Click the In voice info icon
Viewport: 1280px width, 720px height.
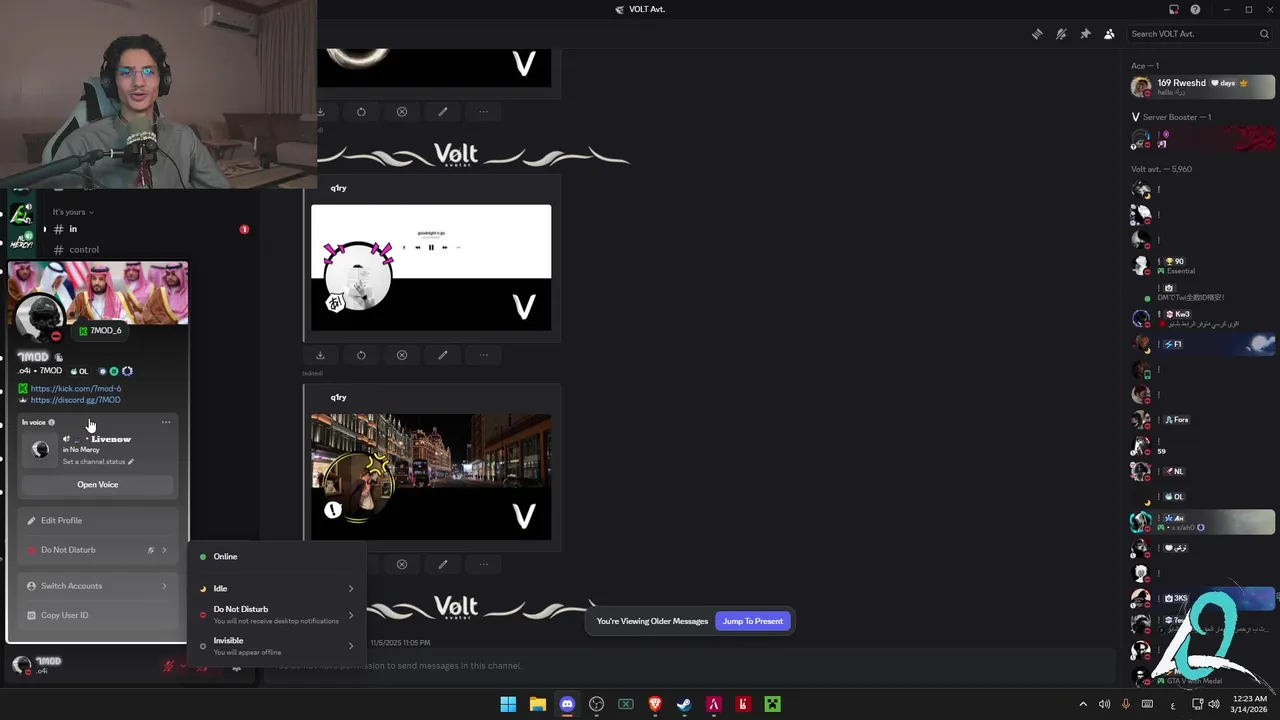click(x=52, y=422)
